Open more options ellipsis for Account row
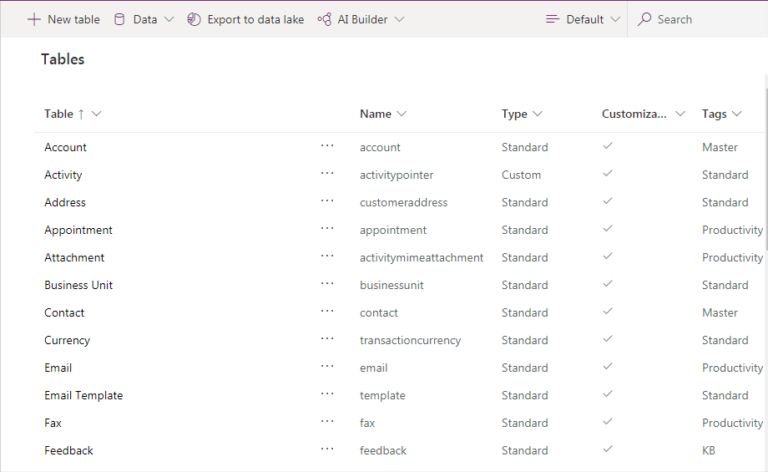768x472 pixels. [x=328, y=146]
